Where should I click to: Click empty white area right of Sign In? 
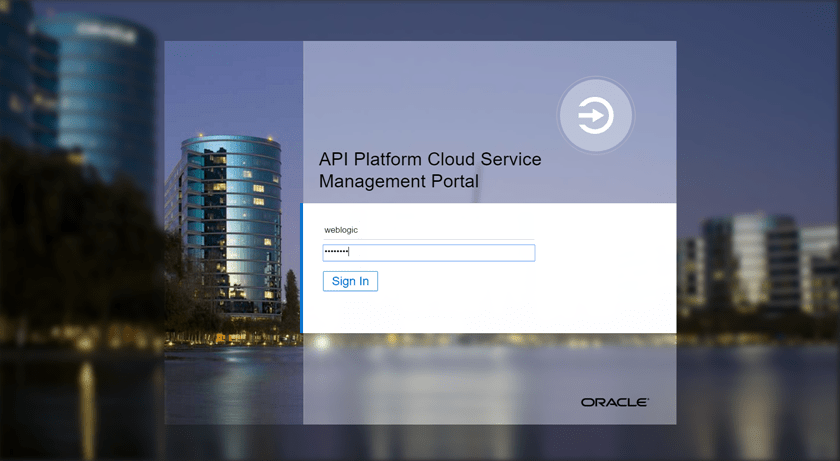tap(520, 282)
